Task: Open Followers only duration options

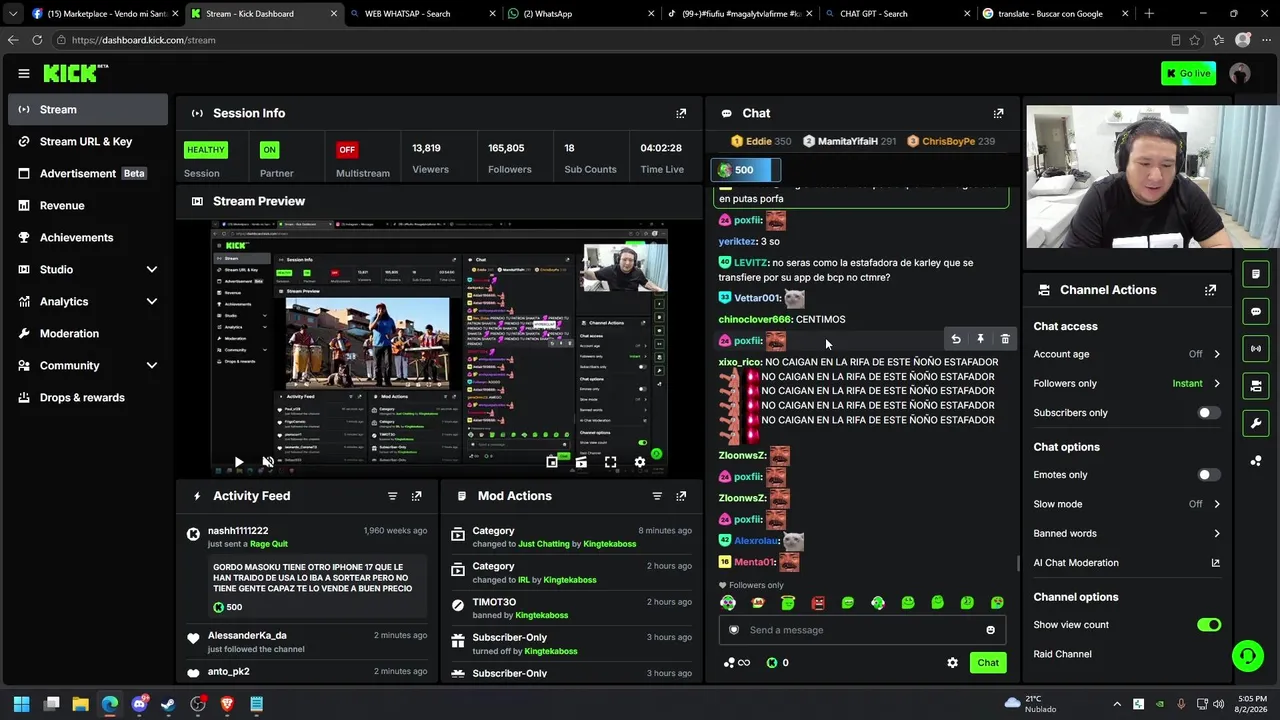Action: (1127, 383)
